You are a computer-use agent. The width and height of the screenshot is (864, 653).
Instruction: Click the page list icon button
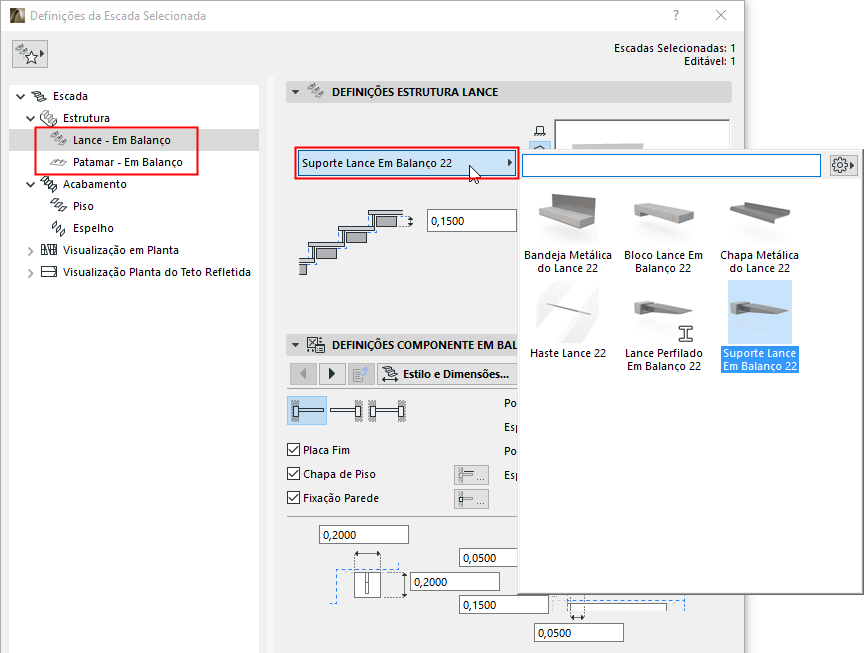click(x=361, y=374)
